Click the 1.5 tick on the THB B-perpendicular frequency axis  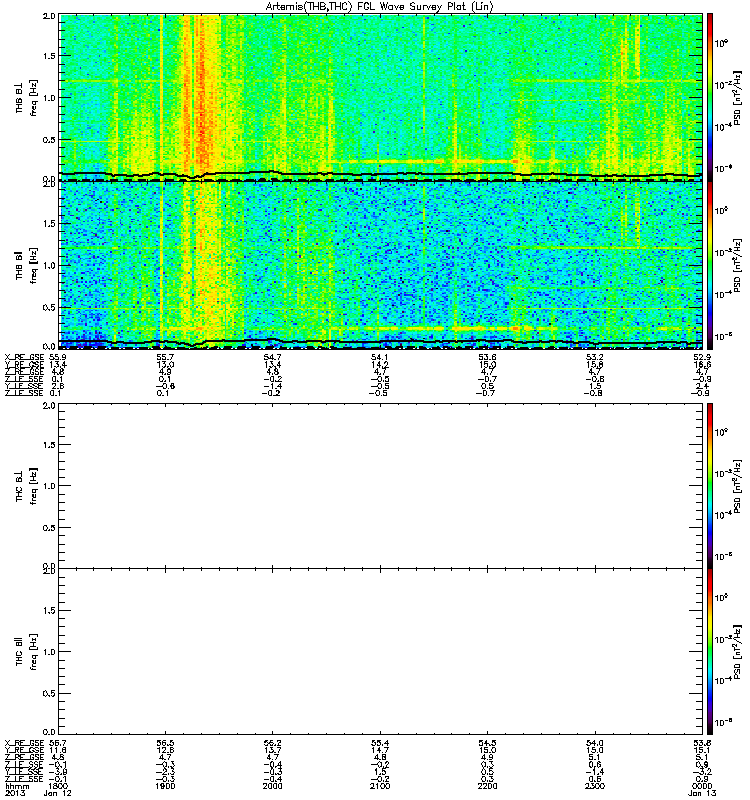point(49,56)
